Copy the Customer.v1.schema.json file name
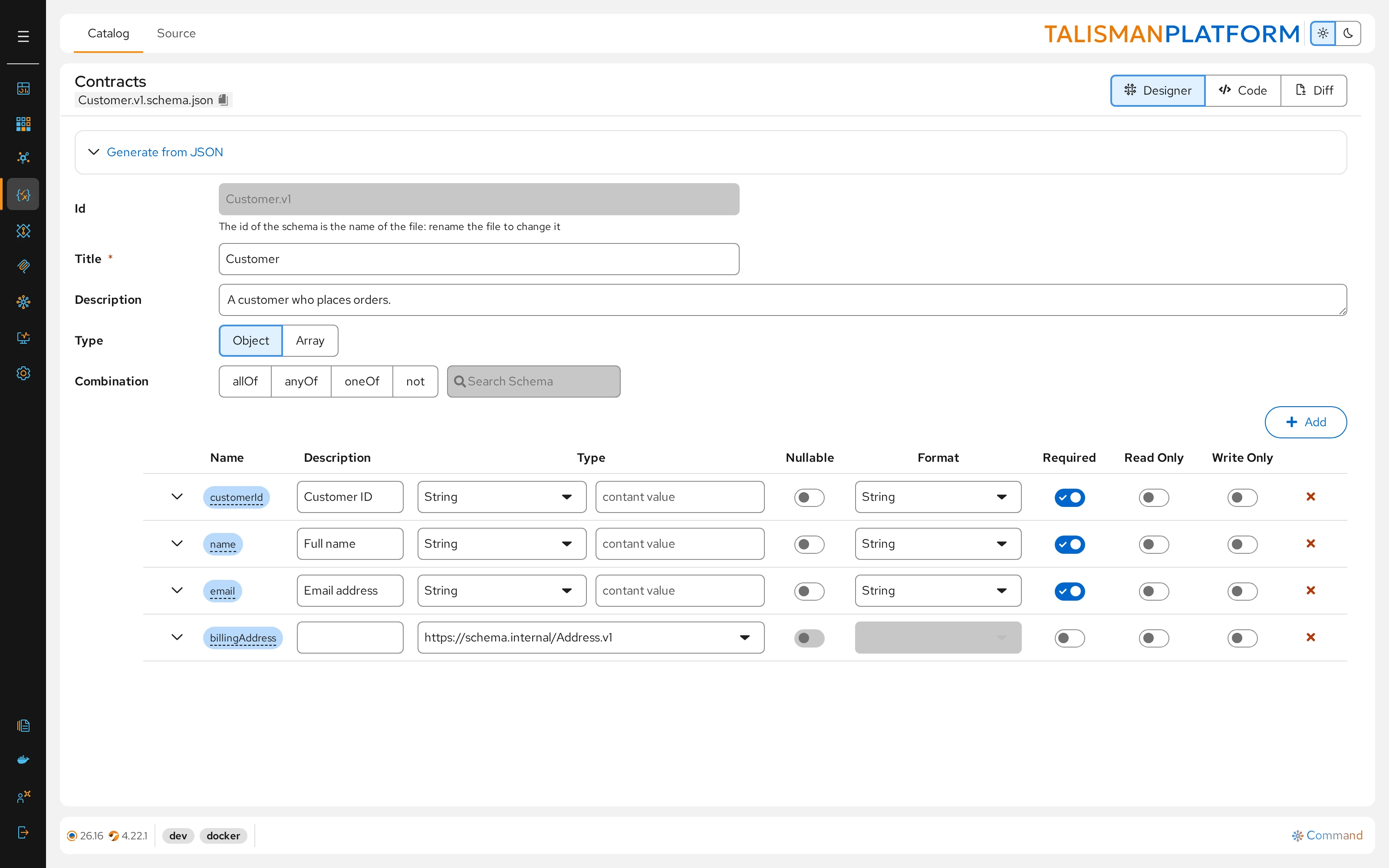The image size is (1389, 868). pos(223,100)
